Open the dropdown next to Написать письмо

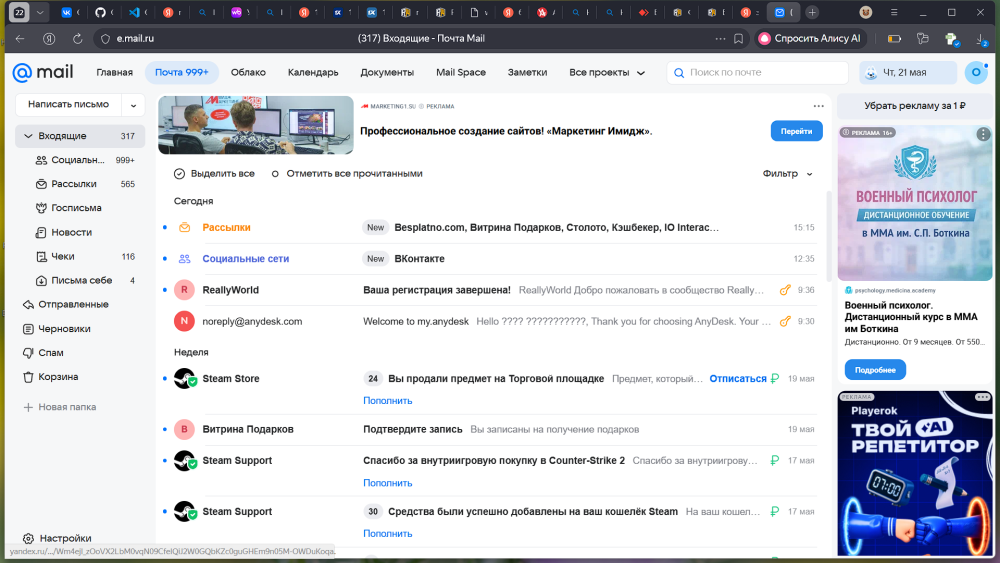133,105
